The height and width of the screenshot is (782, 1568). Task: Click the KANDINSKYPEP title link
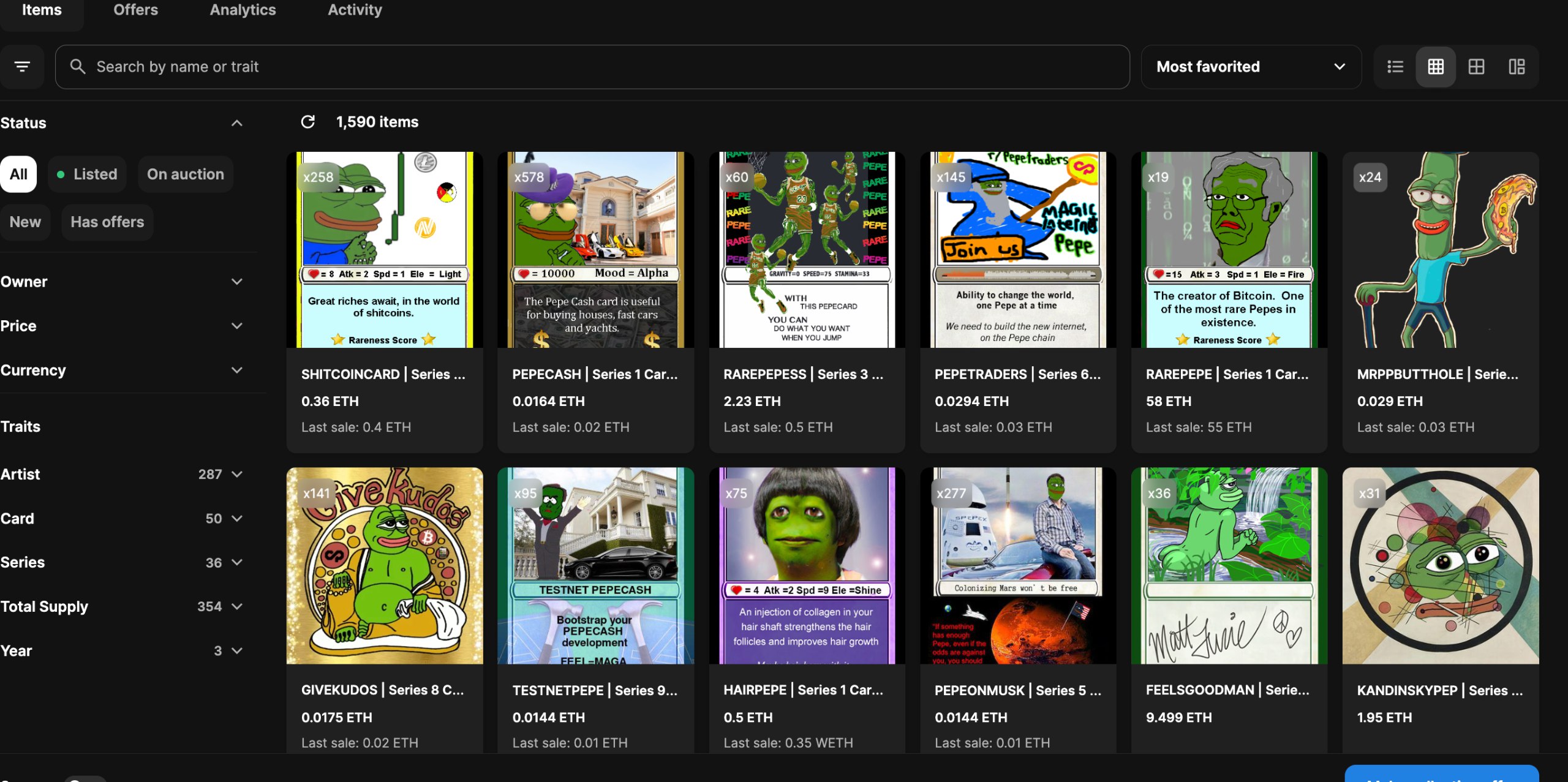[x=1440, y=690]
